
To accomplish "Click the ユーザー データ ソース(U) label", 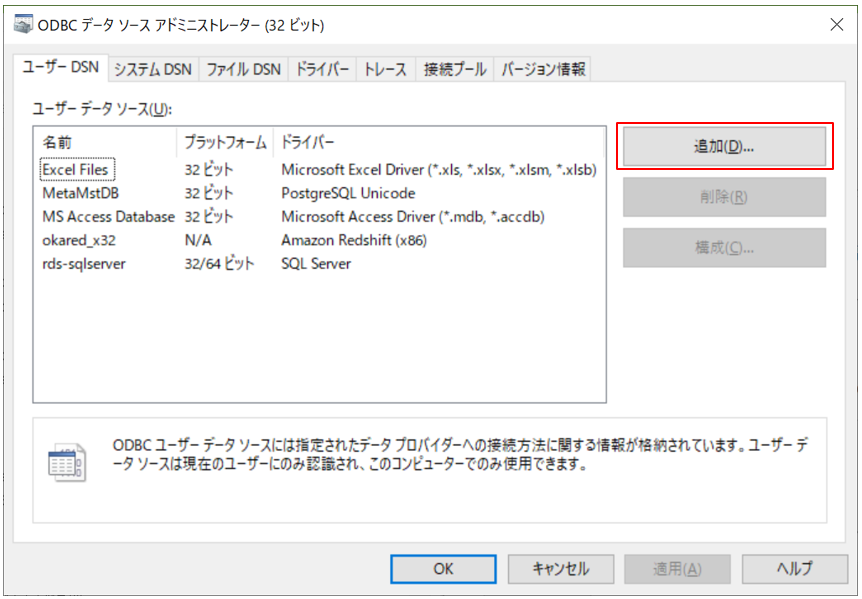I will click(x=102, y=109).
